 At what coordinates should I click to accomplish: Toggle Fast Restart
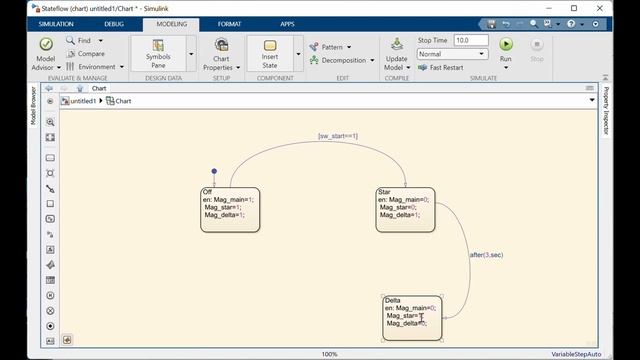coord(440,68)
